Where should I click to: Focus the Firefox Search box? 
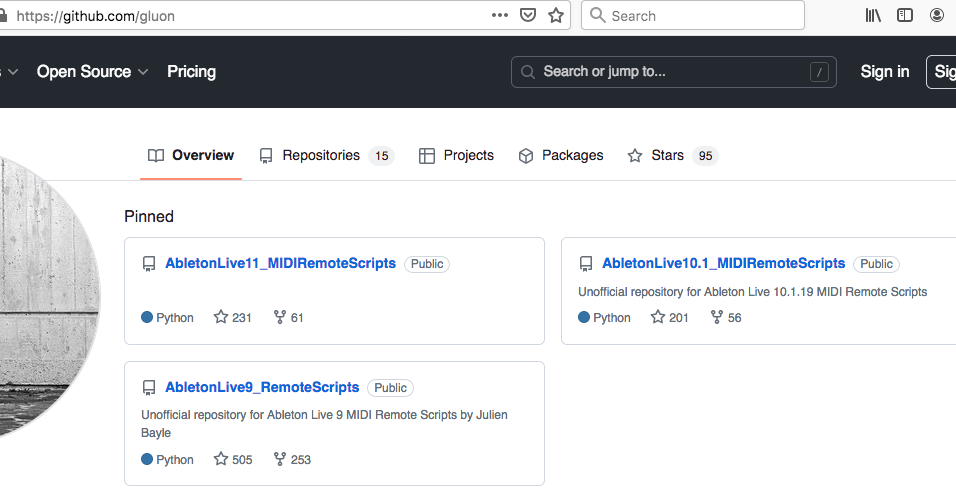tap(693, 15)
